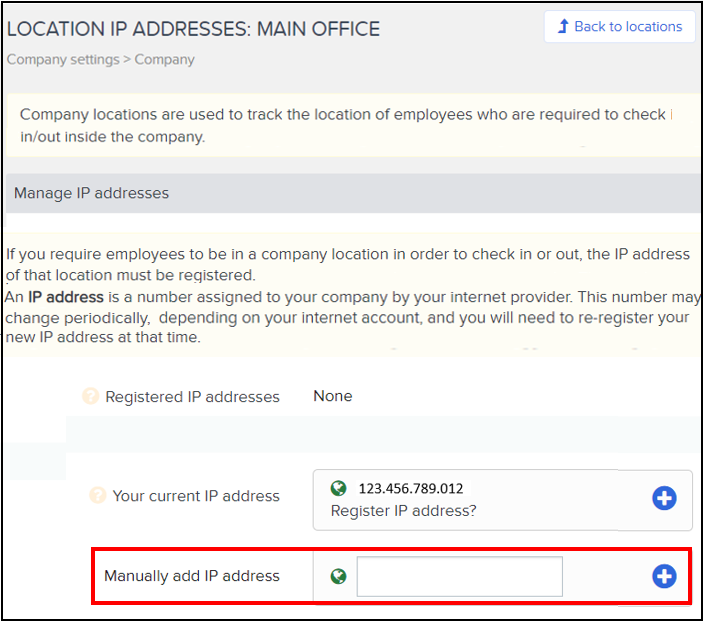Click the Your current IP address label
Image resolution: width=703 pixels, height=622 pixels.
tap(196, 496)
